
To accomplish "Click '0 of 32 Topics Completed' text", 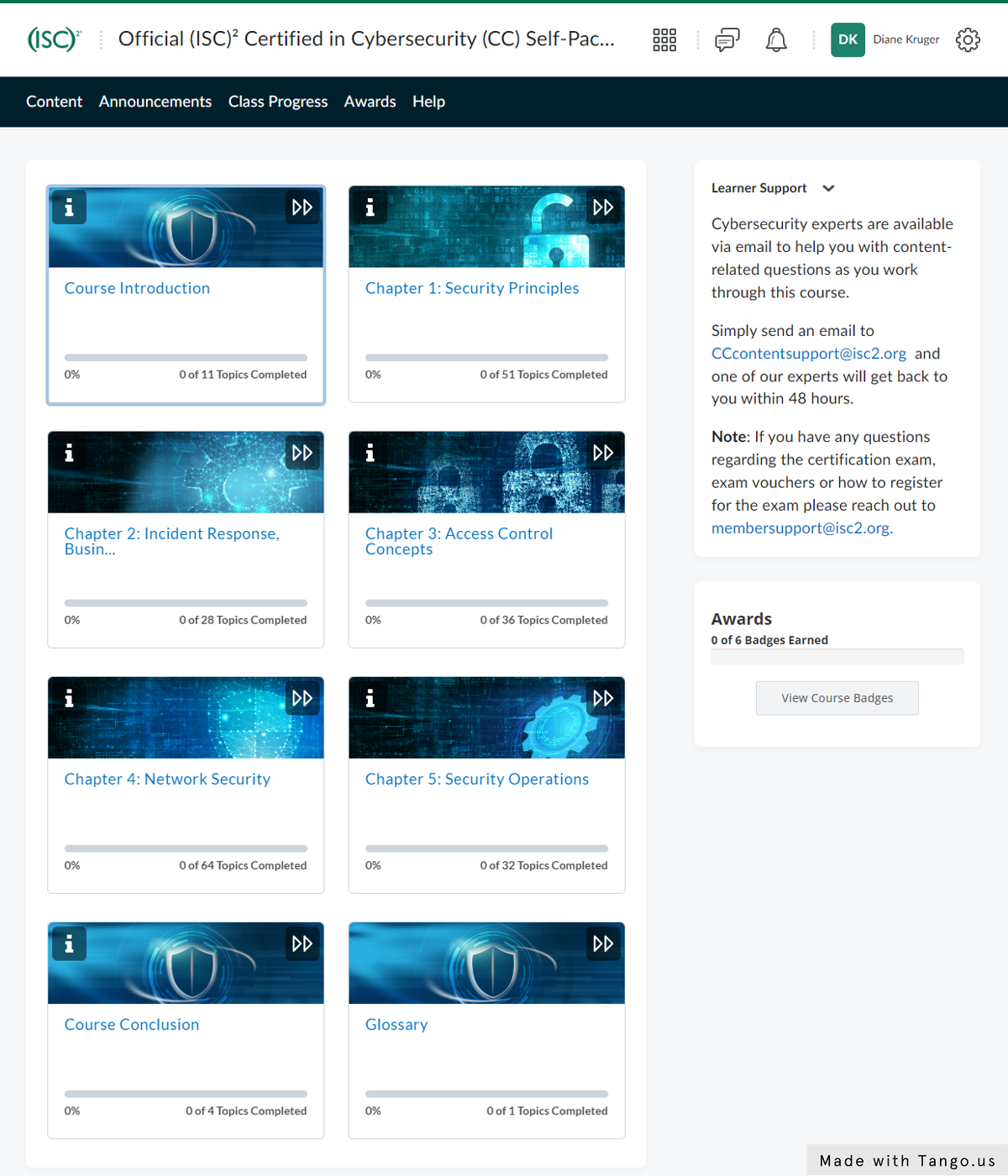I will pyautogui.click(x=543, y=865).
